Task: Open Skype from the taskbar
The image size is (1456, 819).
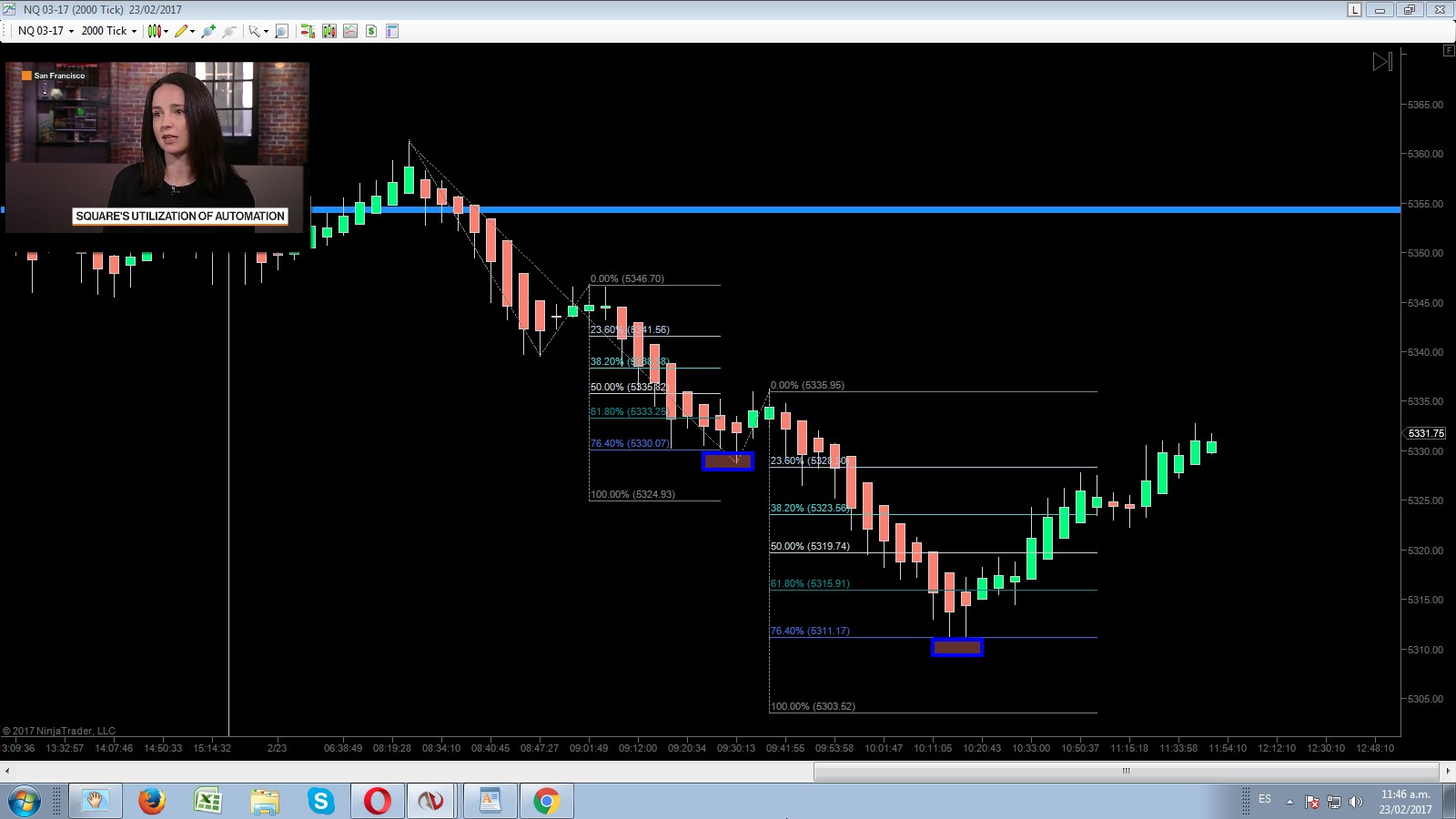Action: point(321,801)
